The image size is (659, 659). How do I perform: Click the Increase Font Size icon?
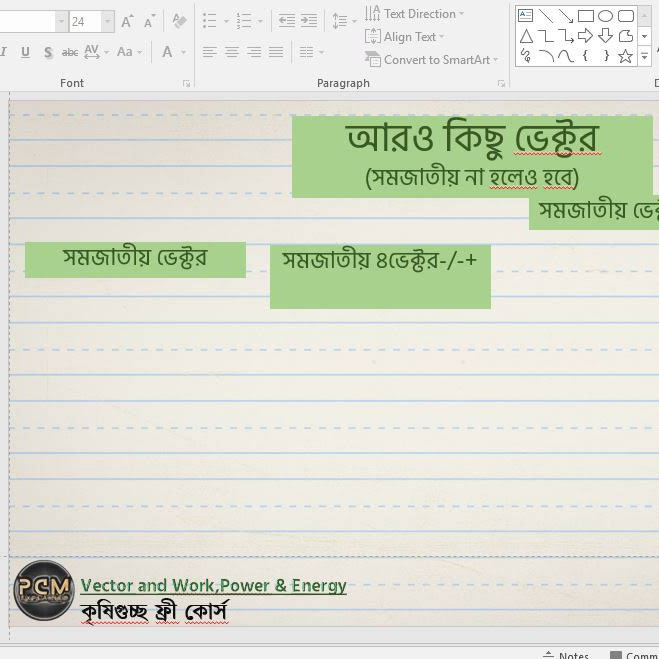pyautogui.click(x=128, y=21)
